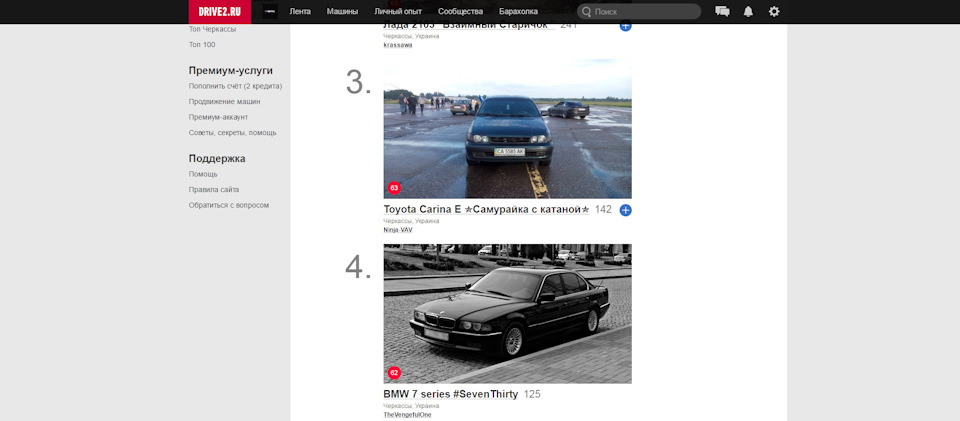Open the Барахолка menu item
Viewport: 960px width, 421px height.
518,12
